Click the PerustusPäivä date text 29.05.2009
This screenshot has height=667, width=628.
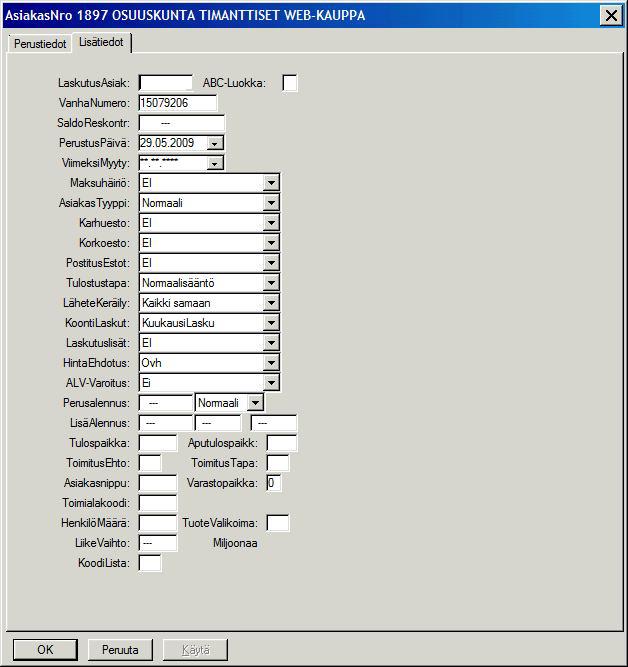tap(167, 143)
